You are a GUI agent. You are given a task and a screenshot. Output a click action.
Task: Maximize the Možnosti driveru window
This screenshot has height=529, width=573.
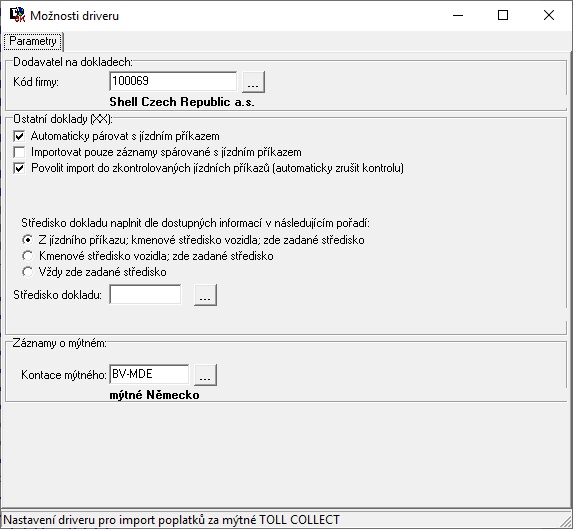(503, 15)
